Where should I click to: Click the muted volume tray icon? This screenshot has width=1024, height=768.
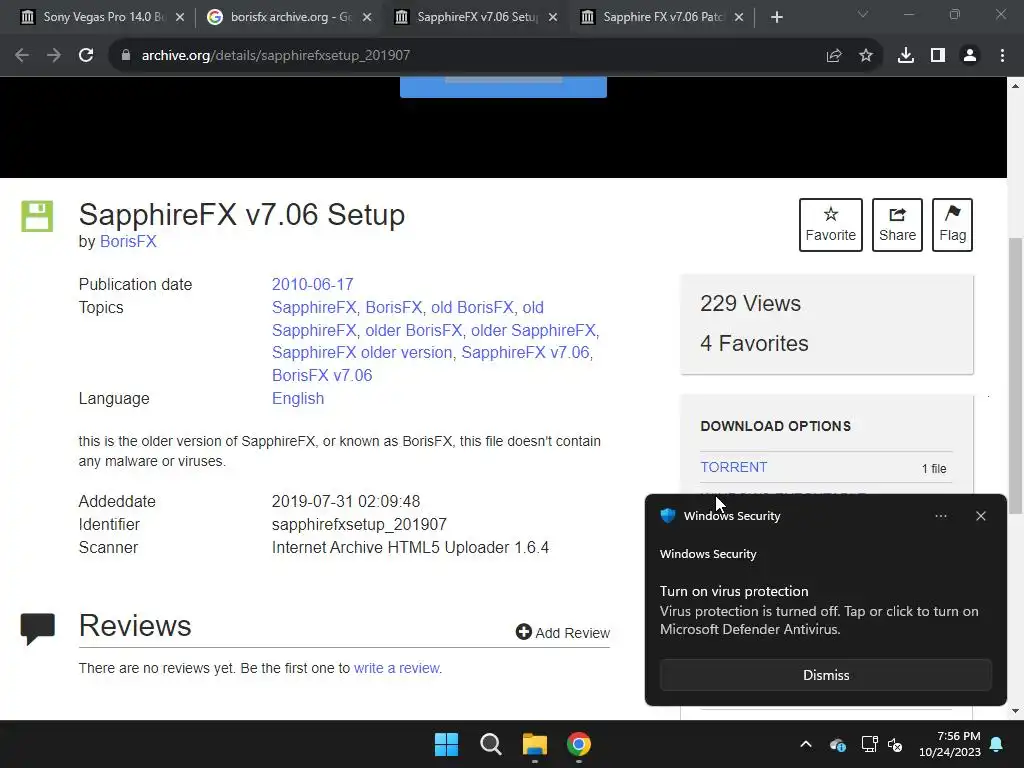[x=895, y=744]
